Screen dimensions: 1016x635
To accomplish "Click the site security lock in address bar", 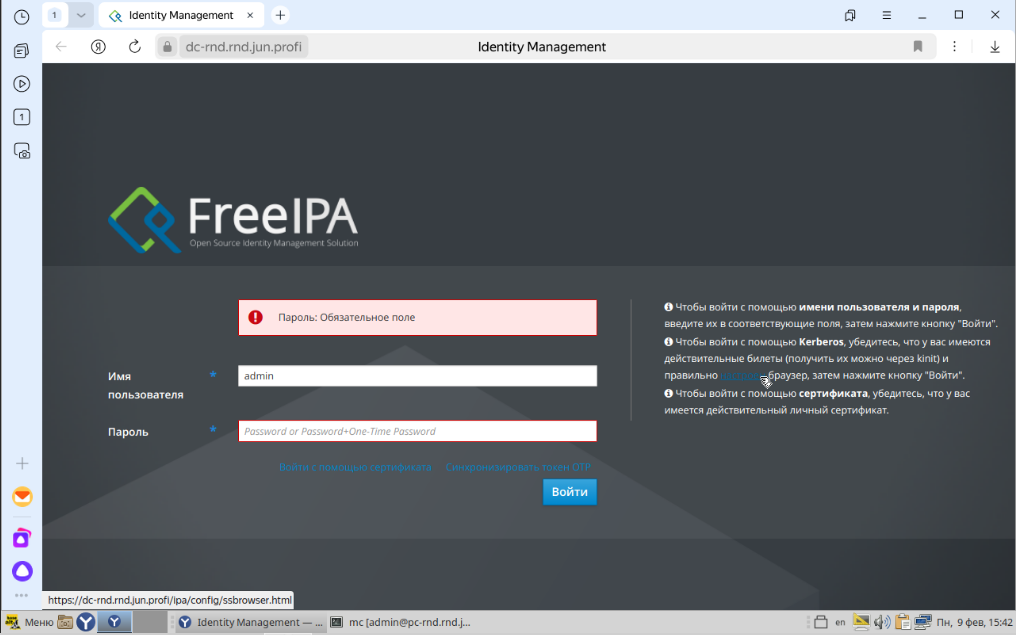I will [166, 45].
